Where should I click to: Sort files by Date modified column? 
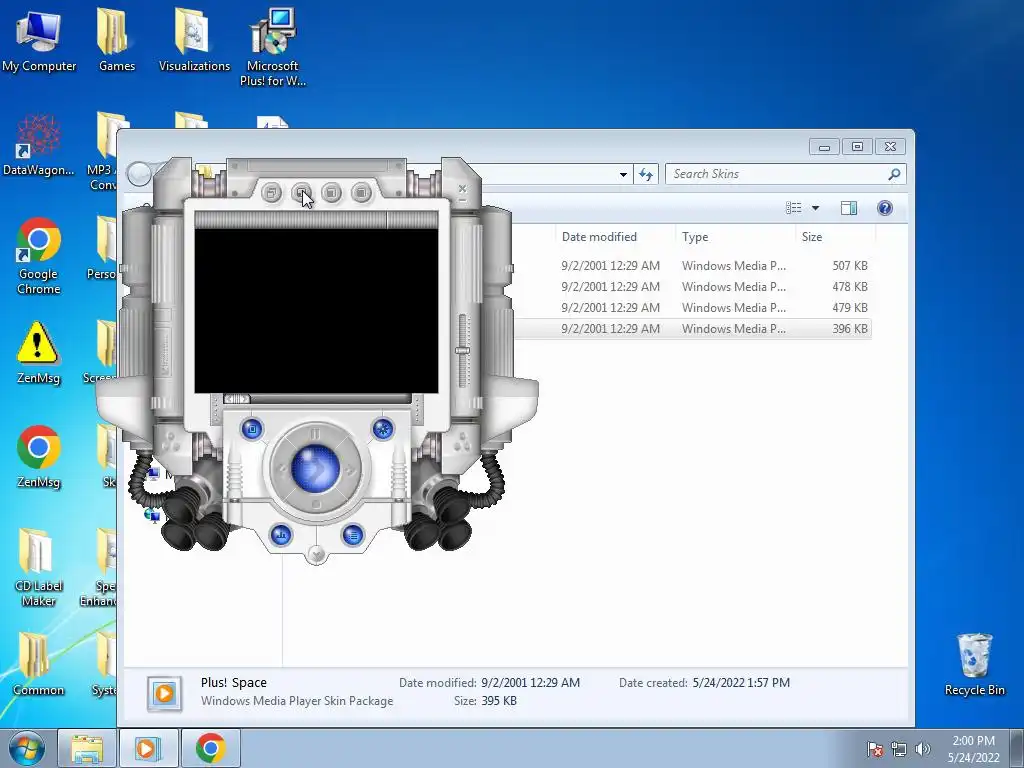599,237
